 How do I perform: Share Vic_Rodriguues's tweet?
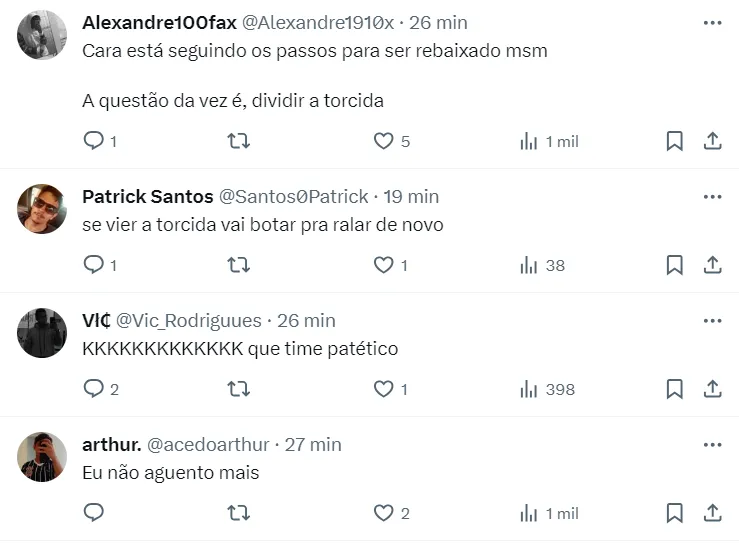click(x=713, y=389)
